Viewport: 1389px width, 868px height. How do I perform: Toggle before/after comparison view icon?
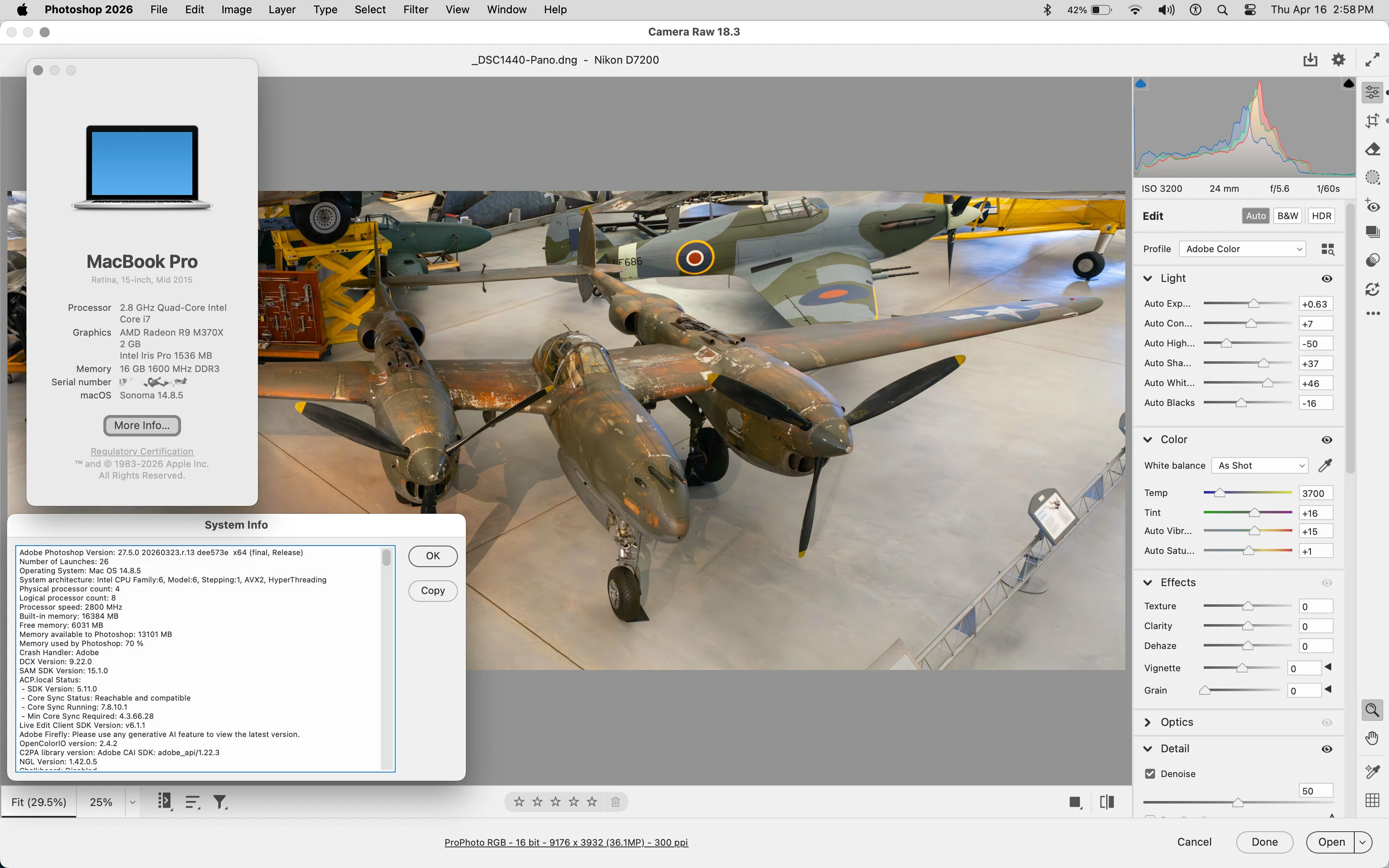1107,802
